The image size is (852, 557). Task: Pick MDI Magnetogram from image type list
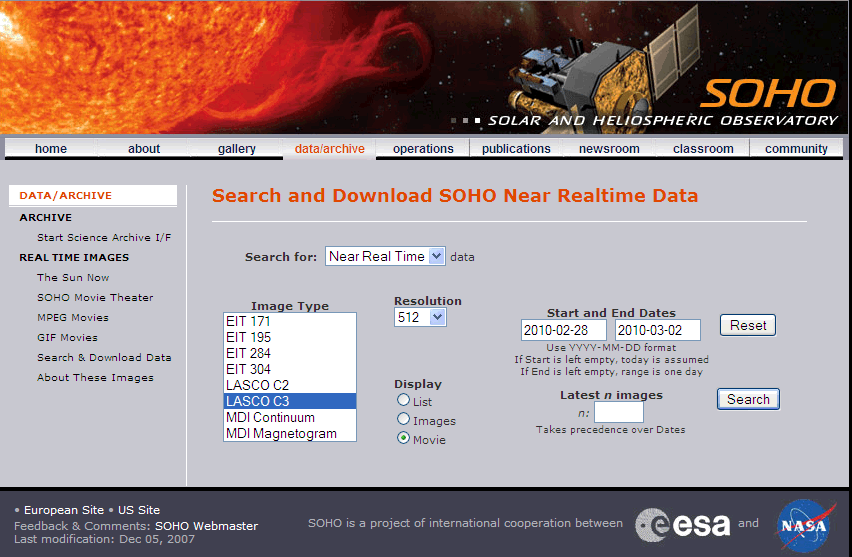(289, 433)
